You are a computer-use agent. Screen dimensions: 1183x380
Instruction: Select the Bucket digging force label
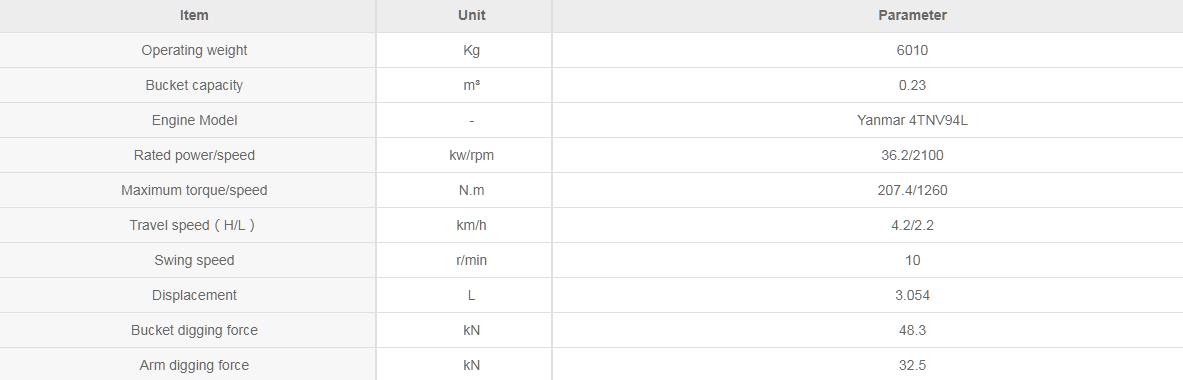point(194,330)
